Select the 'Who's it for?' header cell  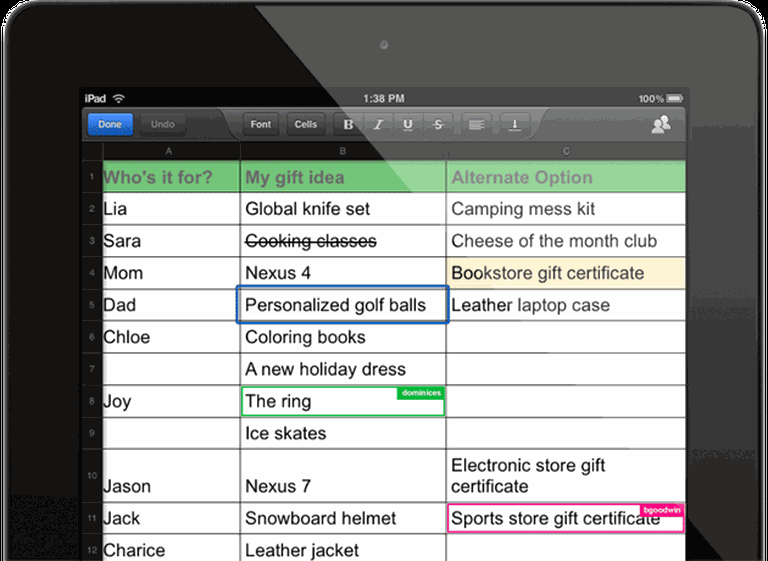(171, 177)
